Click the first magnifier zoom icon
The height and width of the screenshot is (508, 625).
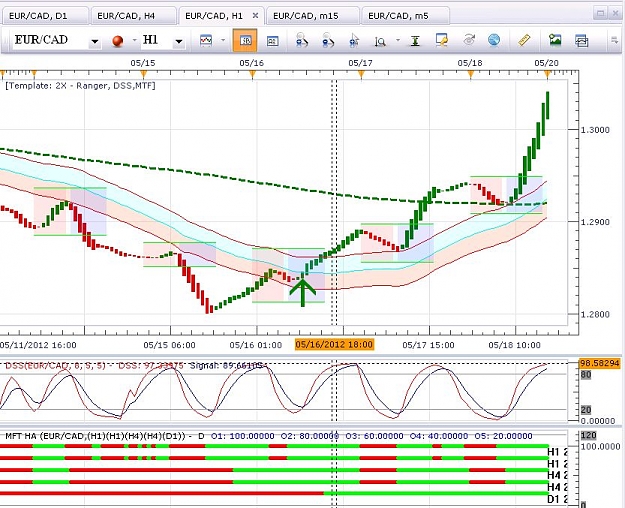[x=302, y=41]
